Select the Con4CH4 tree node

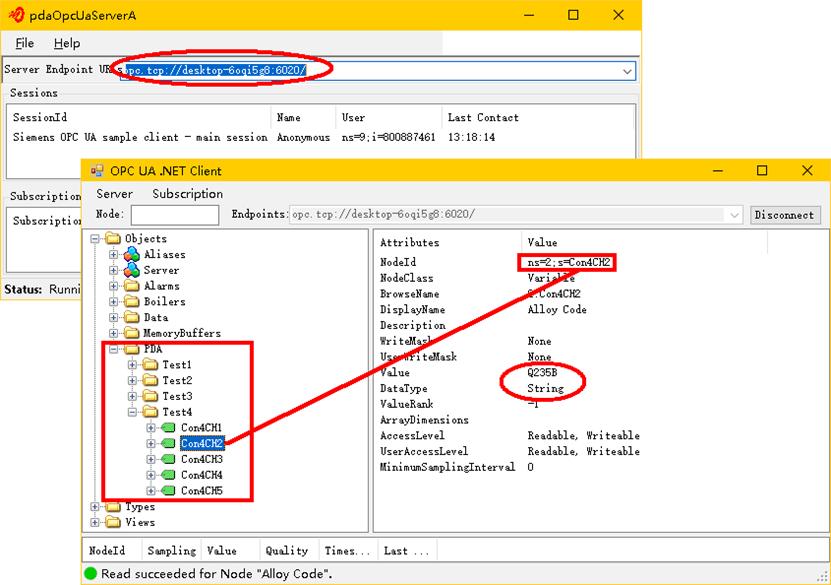(201, 475)
